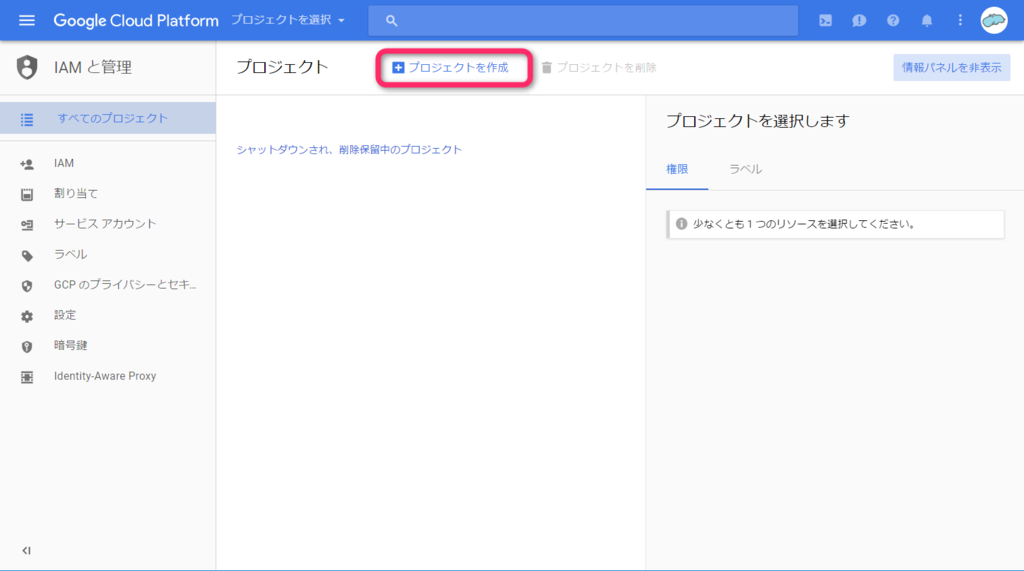Open シャットダウンされ、削除保留中のプロジェクト link
The width and height of the screenshot is (1024, 571).
click(349, 150)
